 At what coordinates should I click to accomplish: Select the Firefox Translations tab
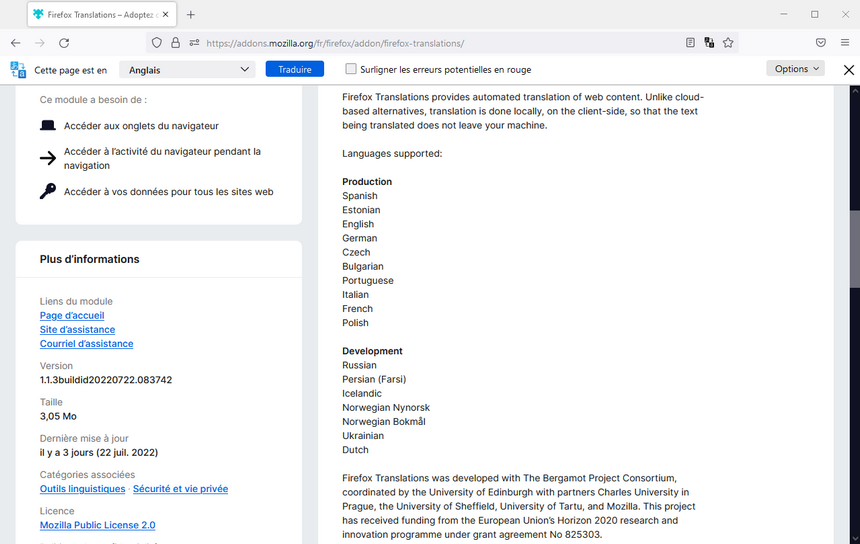tap(101, 15)
